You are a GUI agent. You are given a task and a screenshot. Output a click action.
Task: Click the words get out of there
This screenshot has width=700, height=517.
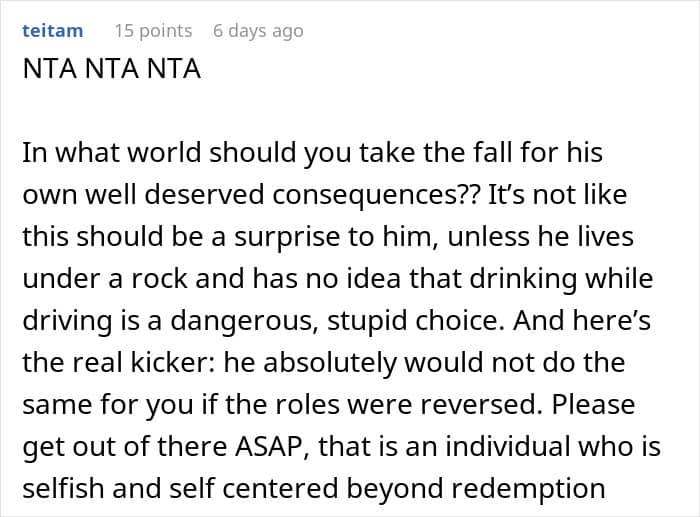click(x=125, y=447)
